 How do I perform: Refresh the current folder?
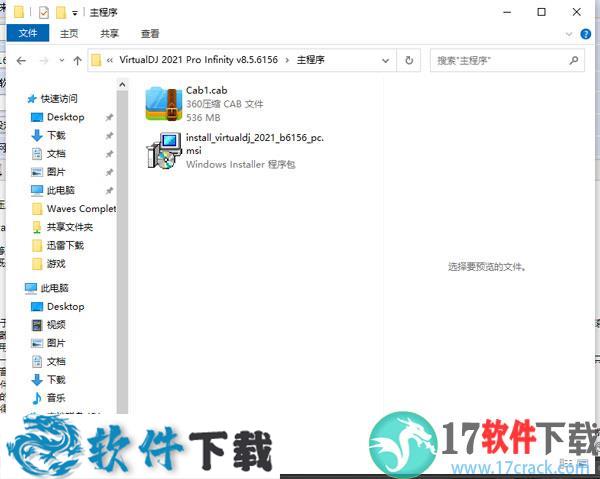tap(409, 60)
